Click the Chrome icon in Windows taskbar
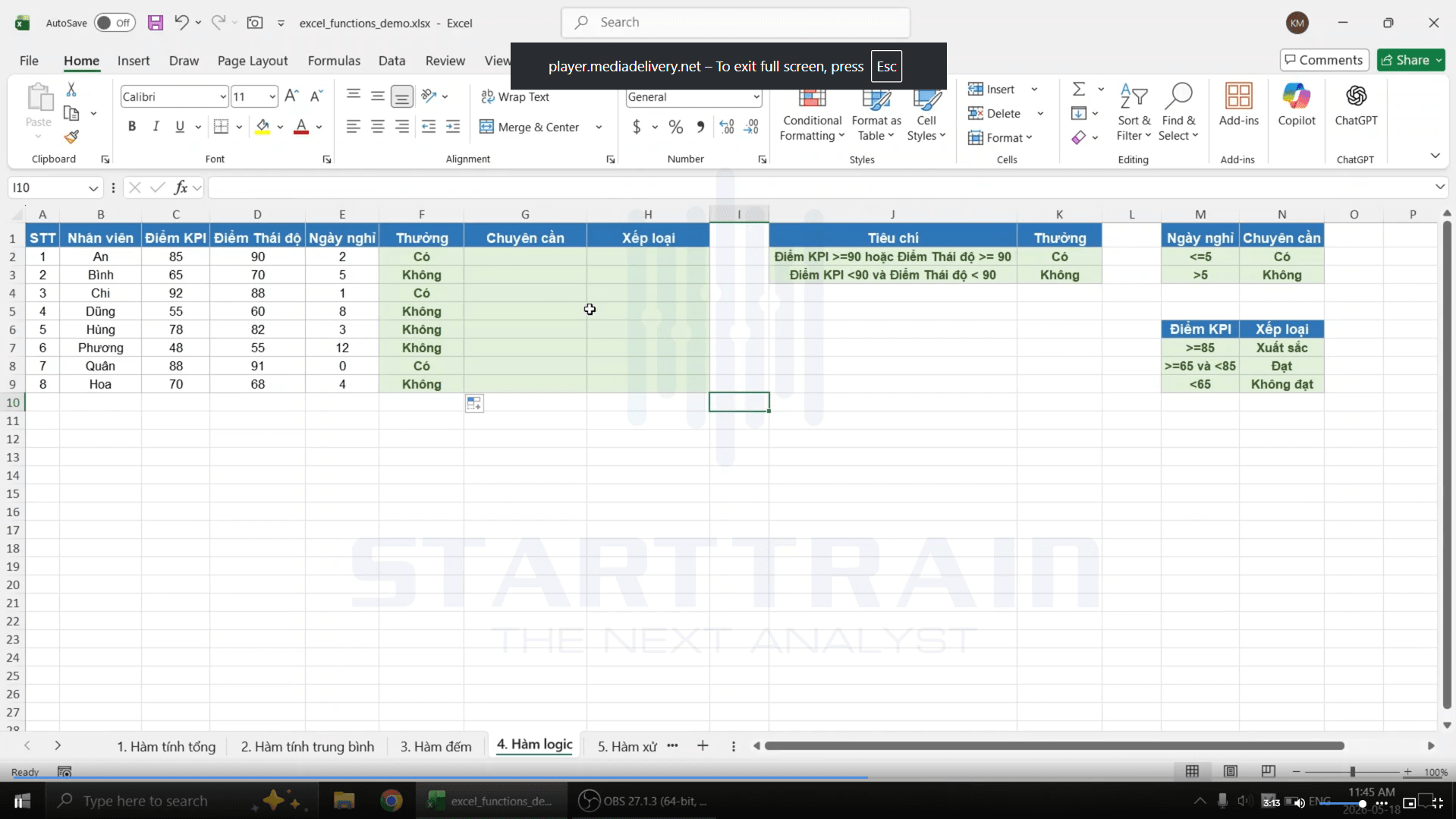The height and width of the screenshot is (819, 1456). click(x=392, y=801)
